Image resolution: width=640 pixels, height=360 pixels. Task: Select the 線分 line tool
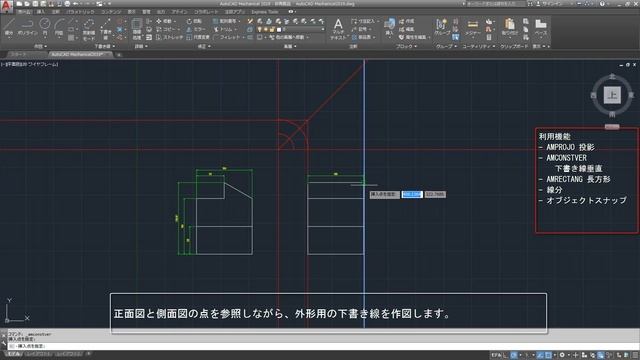[x=9, y=27]
